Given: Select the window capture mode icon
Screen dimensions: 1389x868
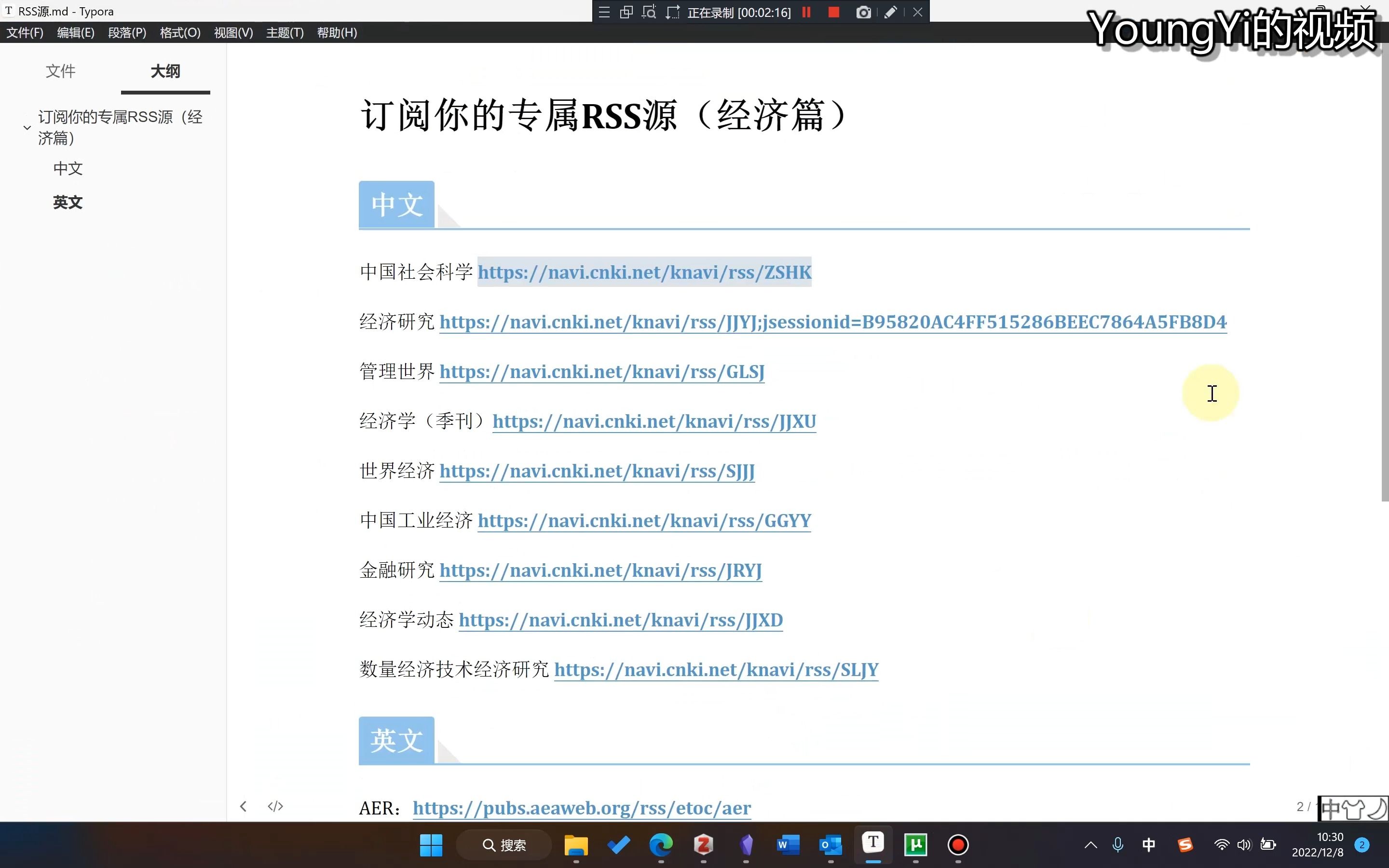Looking at the screenshot, I should tap(626, 12).
